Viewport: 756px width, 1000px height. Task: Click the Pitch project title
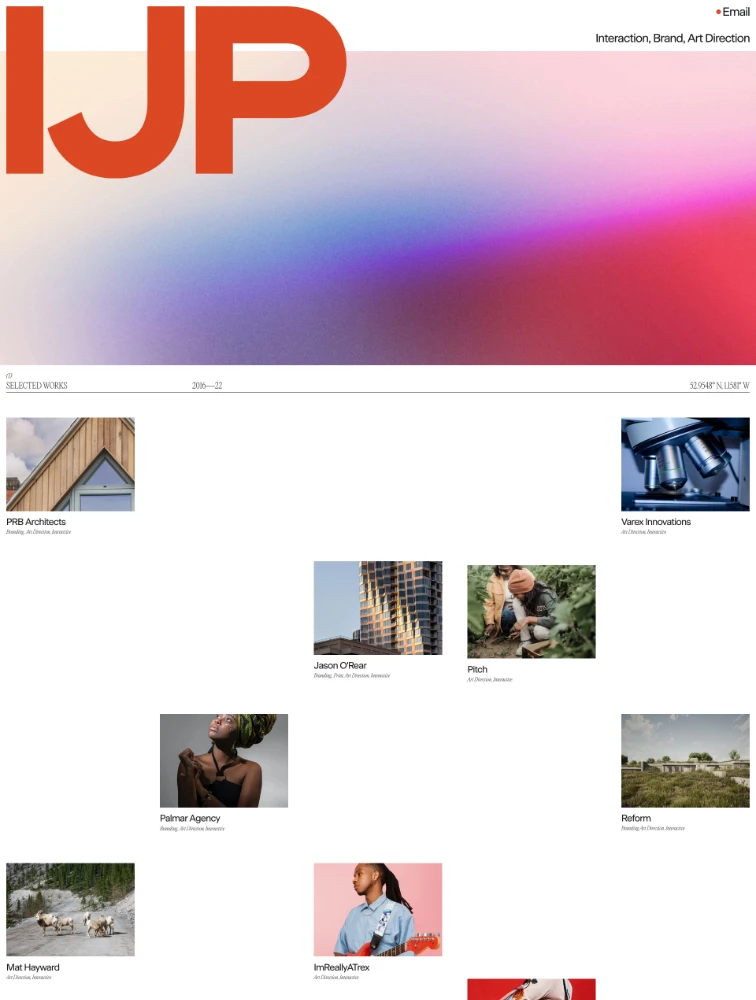click(477, 670)
